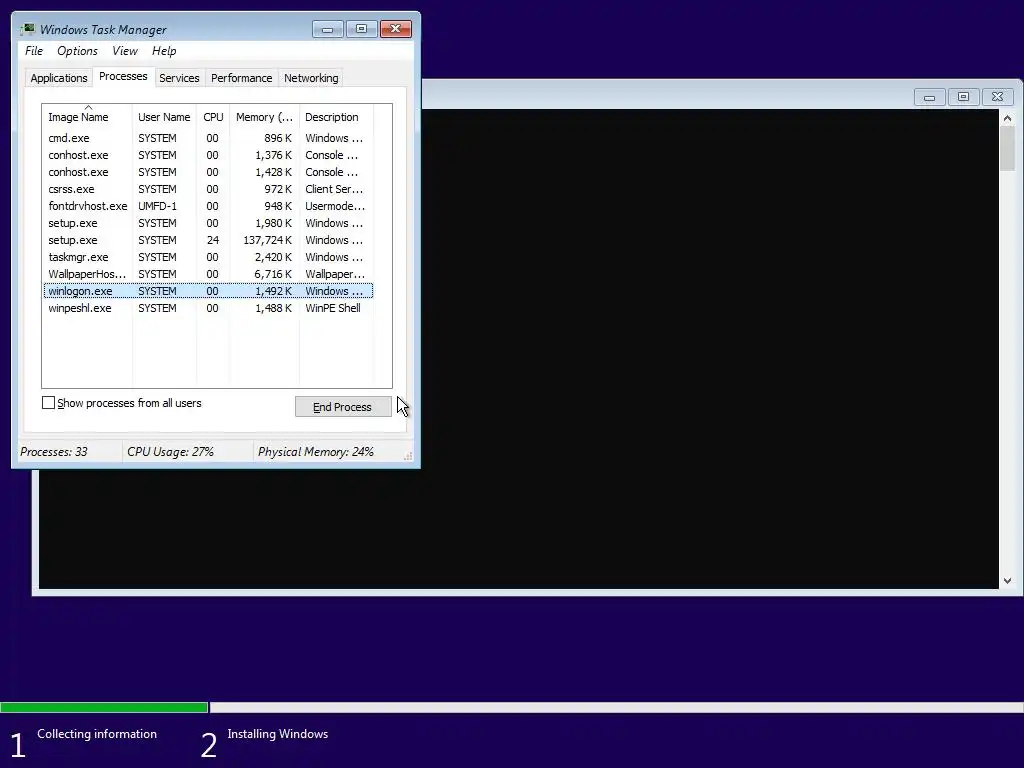1024x768 pixels.
Task: Click console window scroll up arrow
Action: (x=1007, y=118)
